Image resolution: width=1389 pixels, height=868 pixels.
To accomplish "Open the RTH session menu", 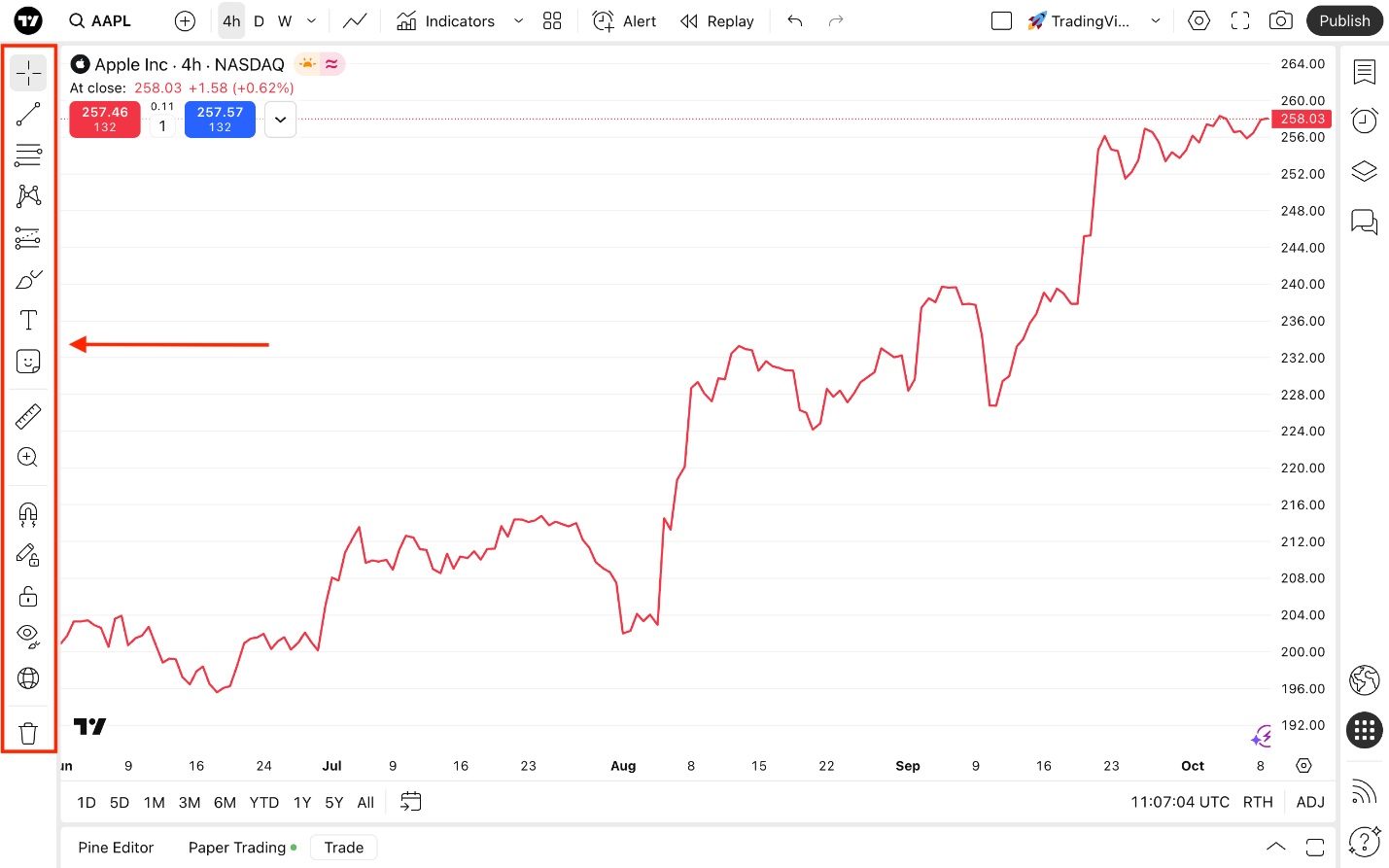I will coord(1258,802).
